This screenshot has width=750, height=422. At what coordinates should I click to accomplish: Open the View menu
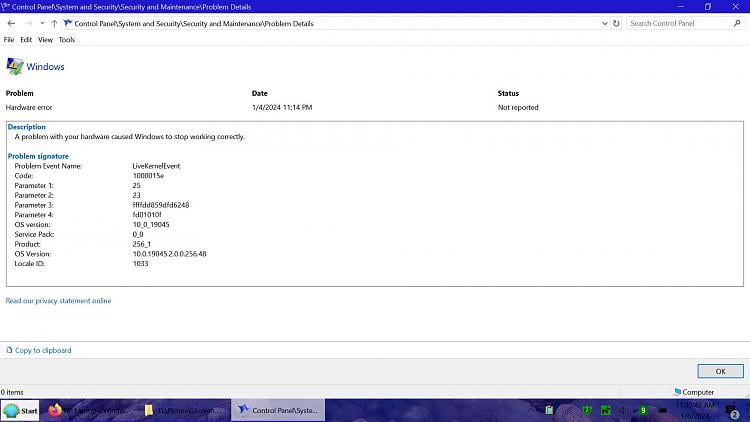pos(45,40)
